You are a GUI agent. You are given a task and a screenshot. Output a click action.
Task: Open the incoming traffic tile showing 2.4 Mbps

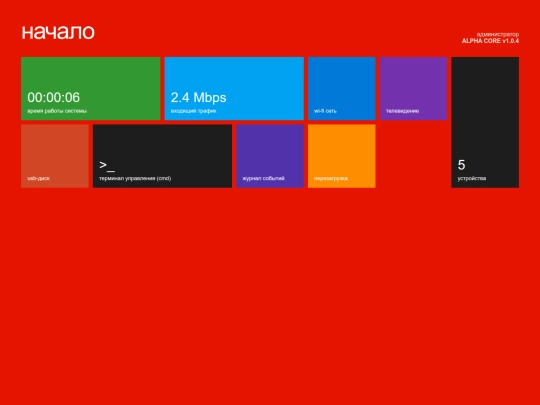(234, 89)
